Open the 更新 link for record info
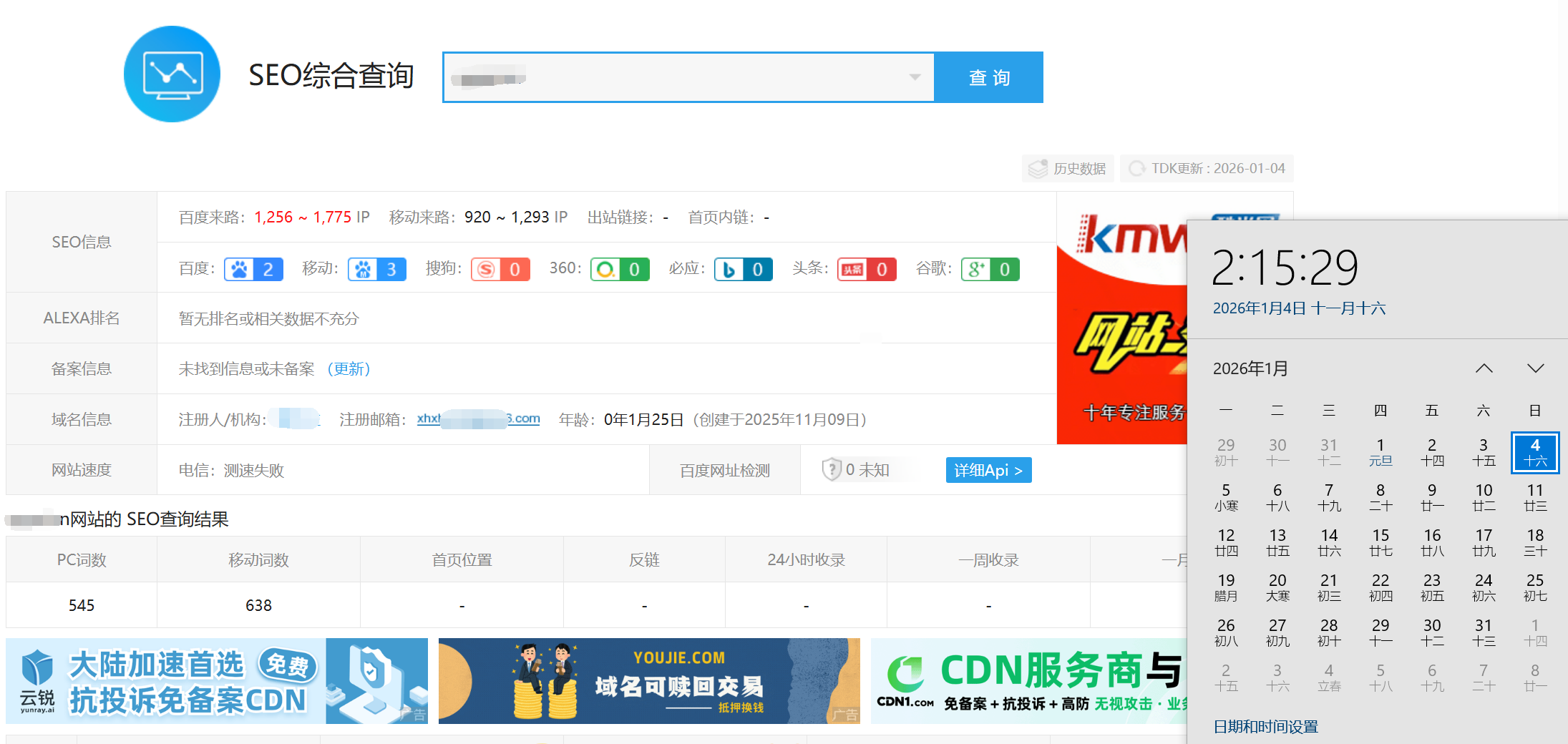The image size is (1568, 744). click(x=349, y=368)
